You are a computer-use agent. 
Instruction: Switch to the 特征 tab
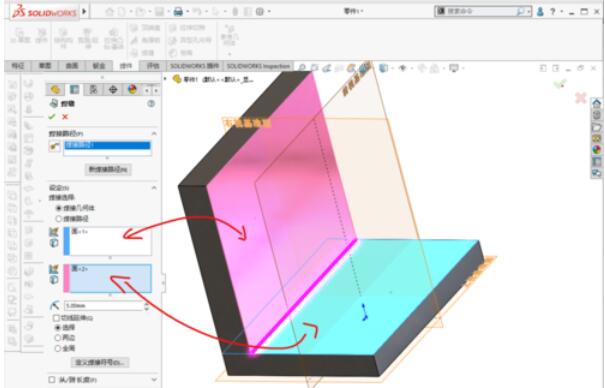click(x=18, y=66)
